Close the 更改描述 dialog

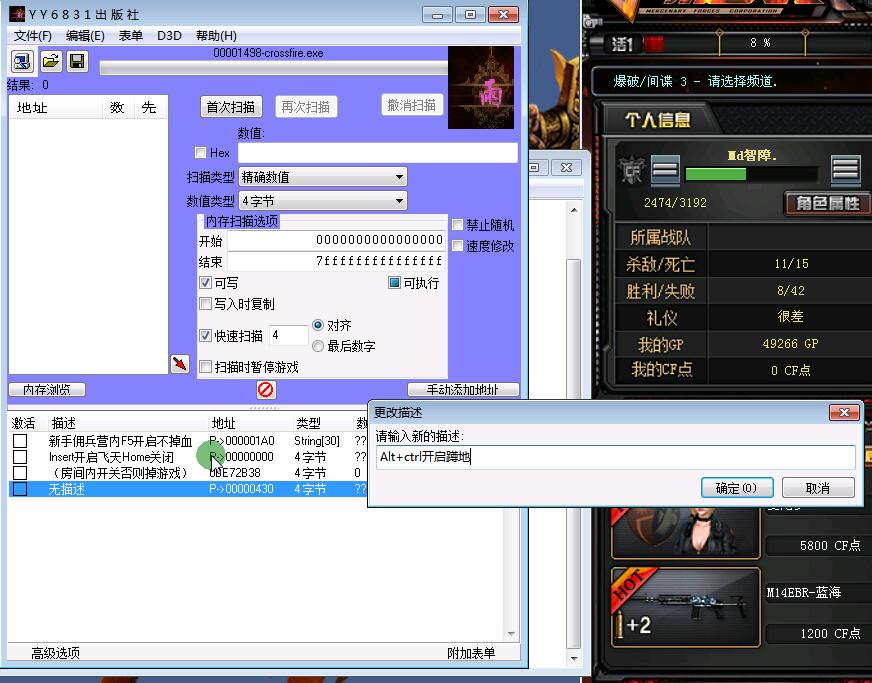coord(844,412)
